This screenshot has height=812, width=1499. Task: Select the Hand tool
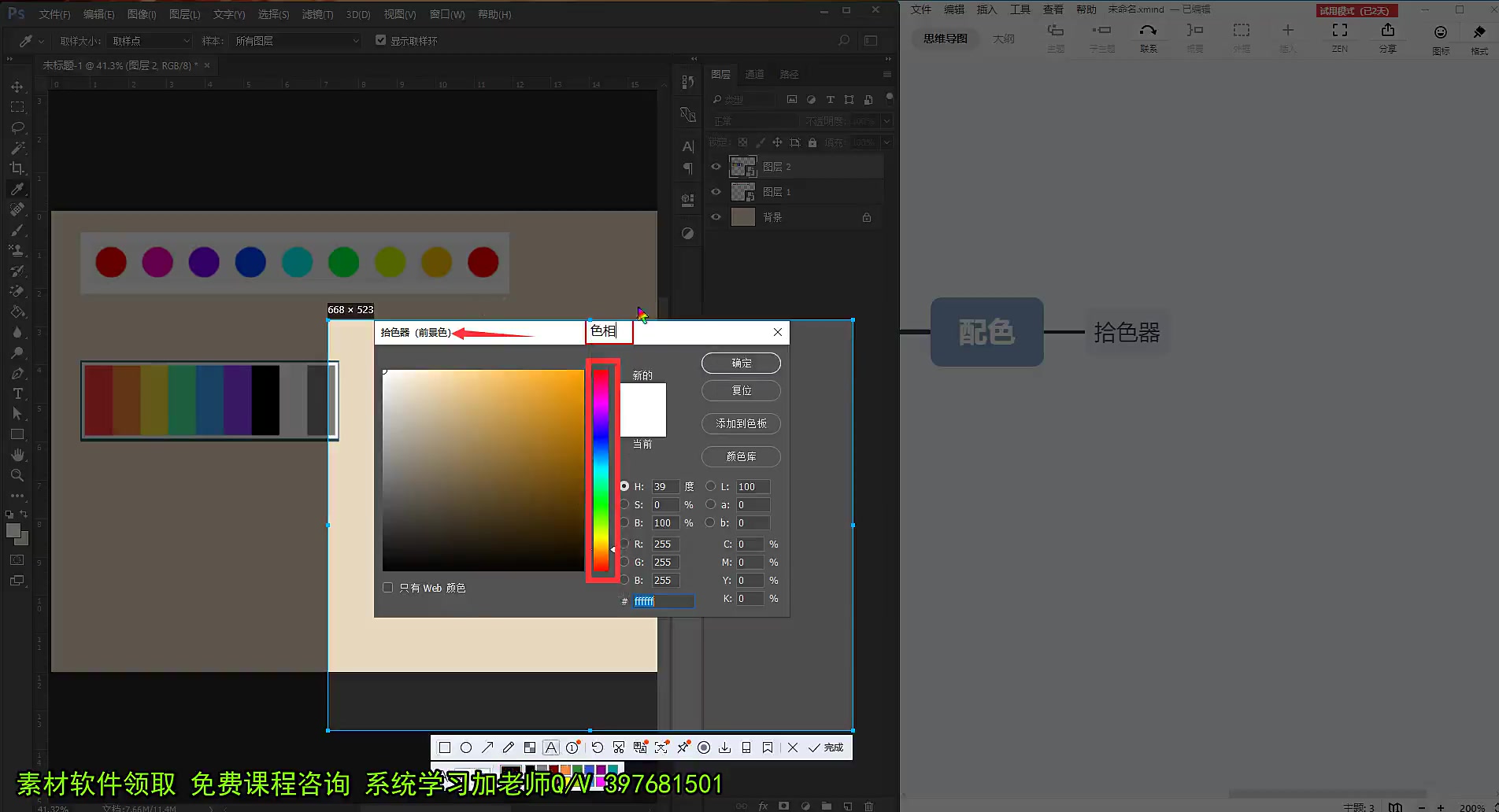coord(17,455)
